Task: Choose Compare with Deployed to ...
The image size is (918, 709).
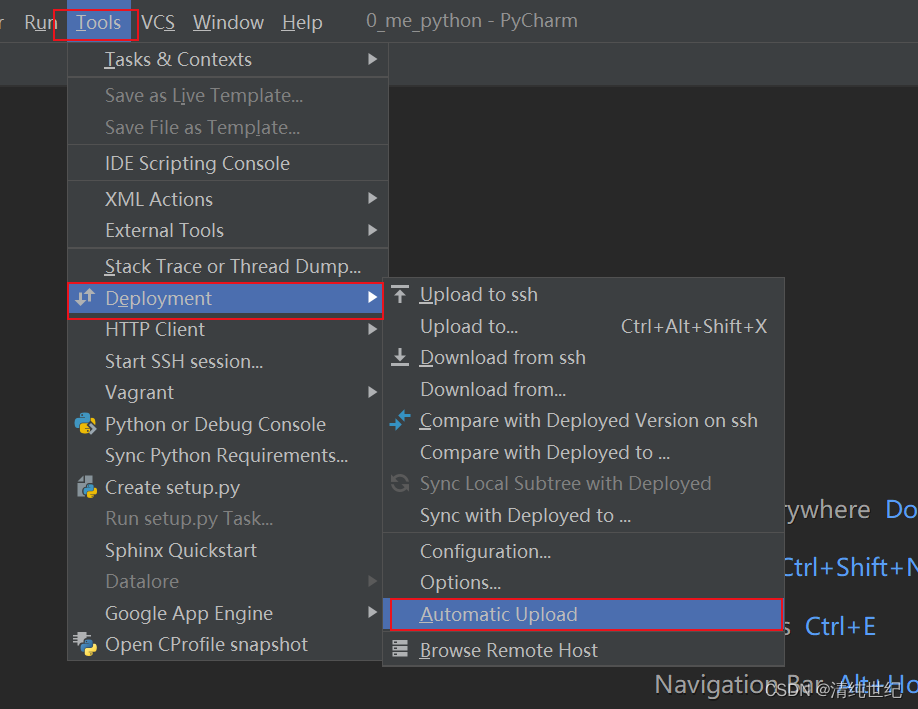Action: 583,452
